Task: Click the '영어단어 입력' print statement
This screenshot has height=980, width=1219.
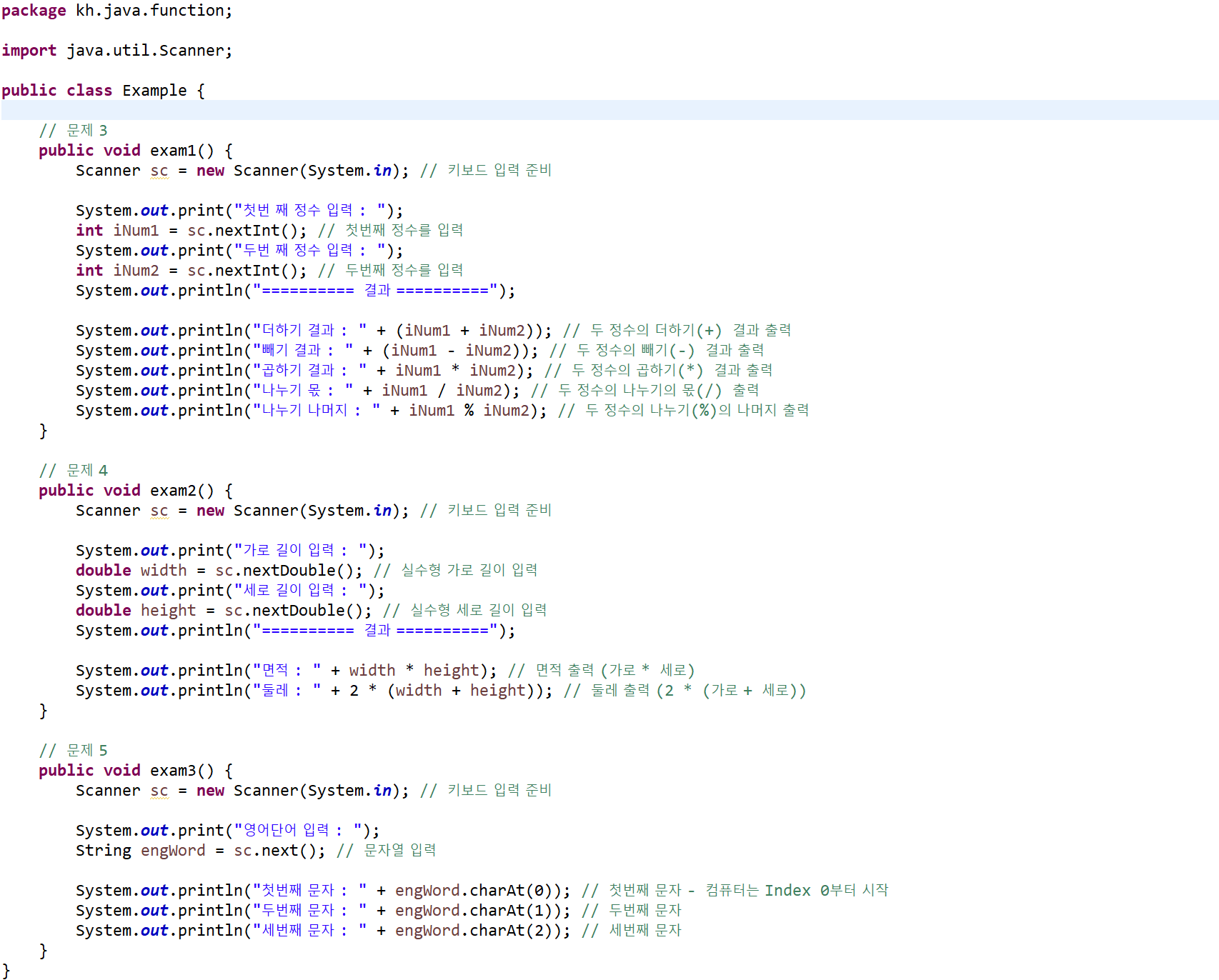Action: point(228,831)
